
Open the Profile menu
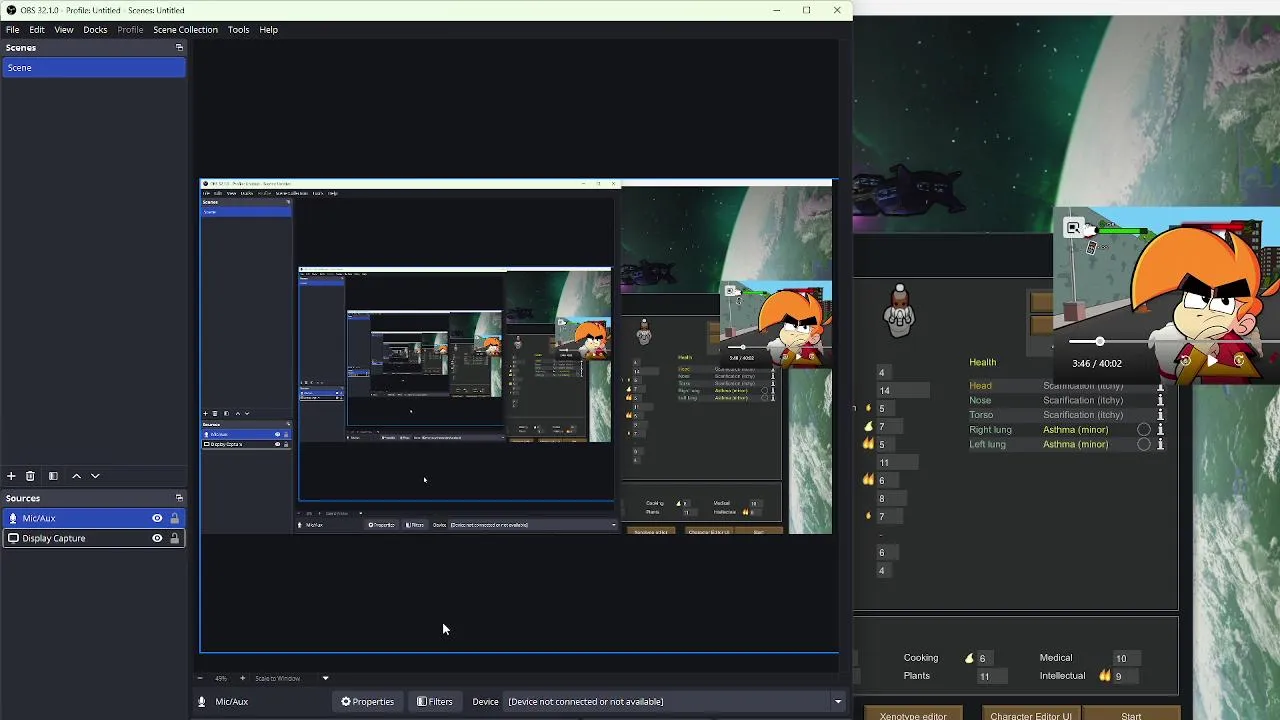[130, 29]
